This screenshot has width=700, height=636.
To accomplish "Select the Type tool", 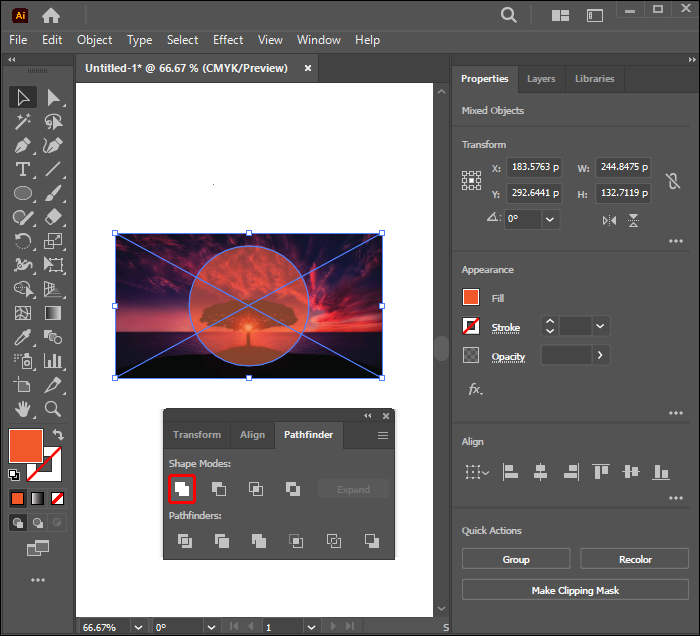I will pos(23,169).
